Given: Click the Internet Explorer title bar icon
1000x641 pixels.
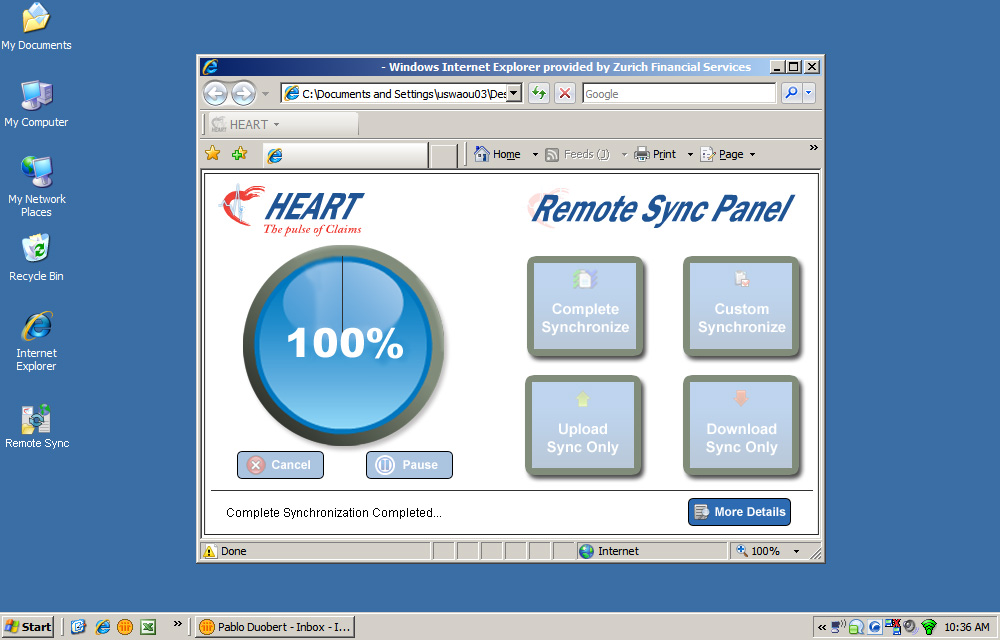Looking at the screenshot, I should [x=210, y=66].
